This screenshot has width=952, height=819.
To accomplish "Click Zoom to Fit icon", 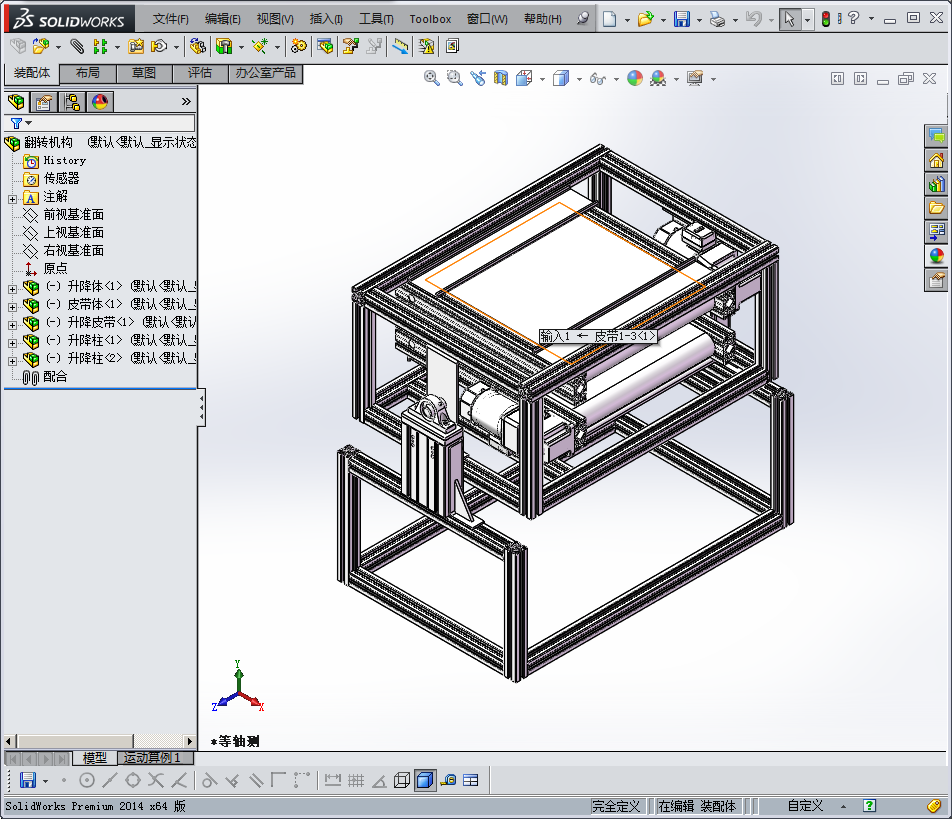I will tap(432, 78).
